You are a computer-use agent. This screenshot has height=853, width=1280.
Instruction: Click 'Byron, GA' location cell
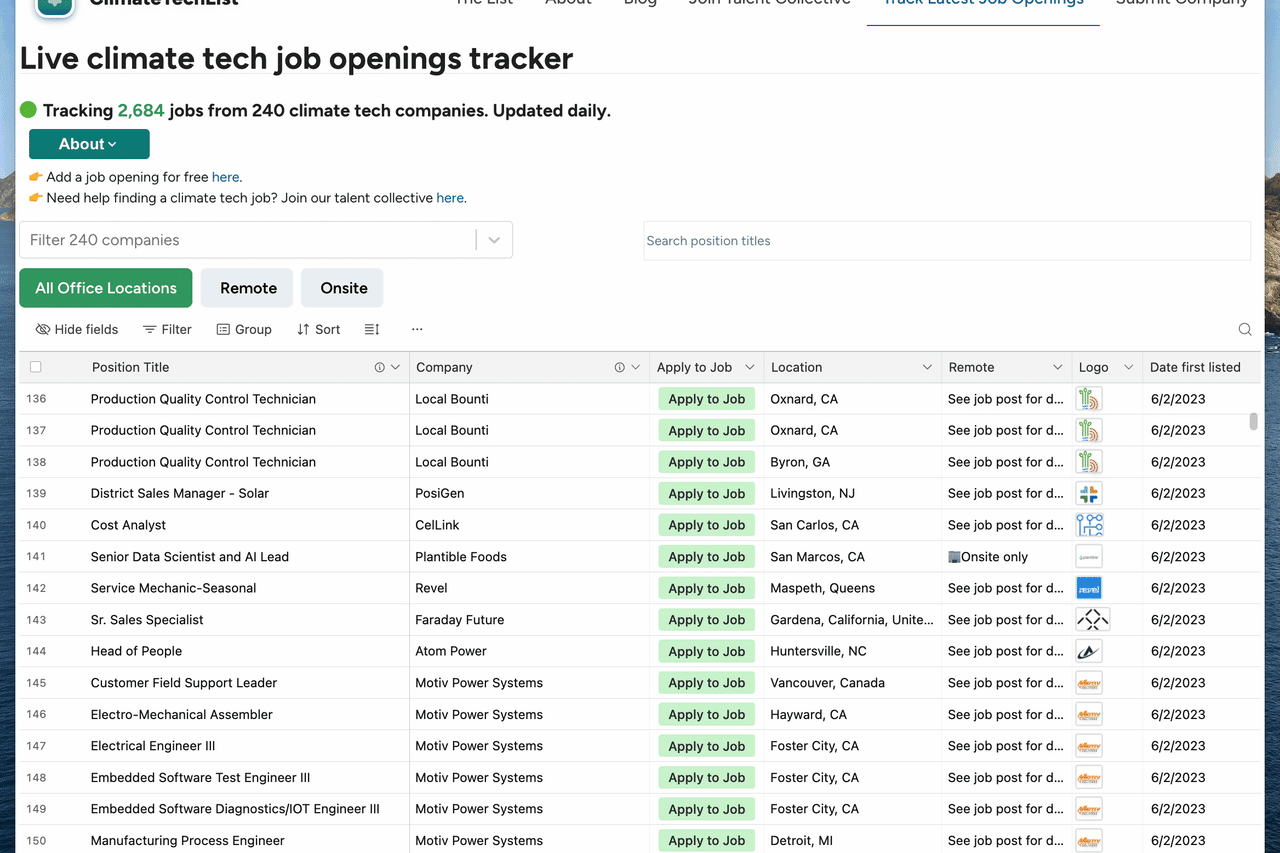tap(853, 462)
